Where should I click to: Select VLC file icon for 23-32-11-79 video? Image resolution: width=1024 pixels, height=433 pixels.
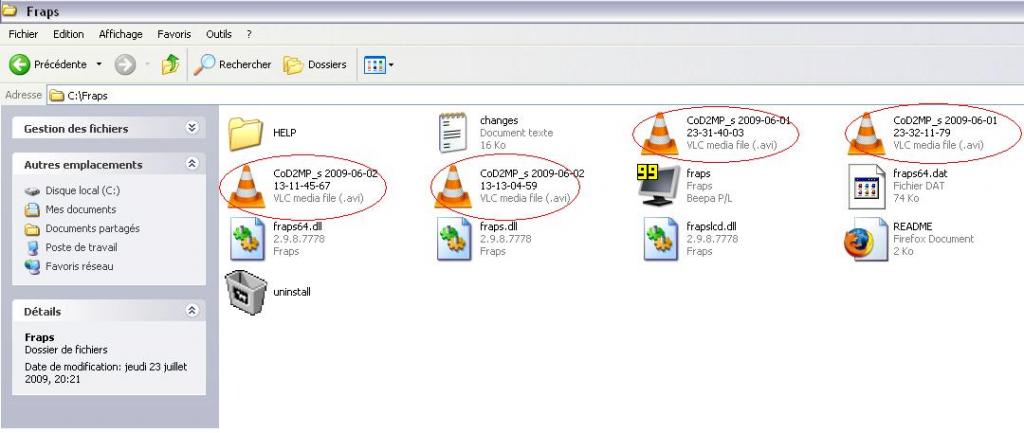coord(866,134)
